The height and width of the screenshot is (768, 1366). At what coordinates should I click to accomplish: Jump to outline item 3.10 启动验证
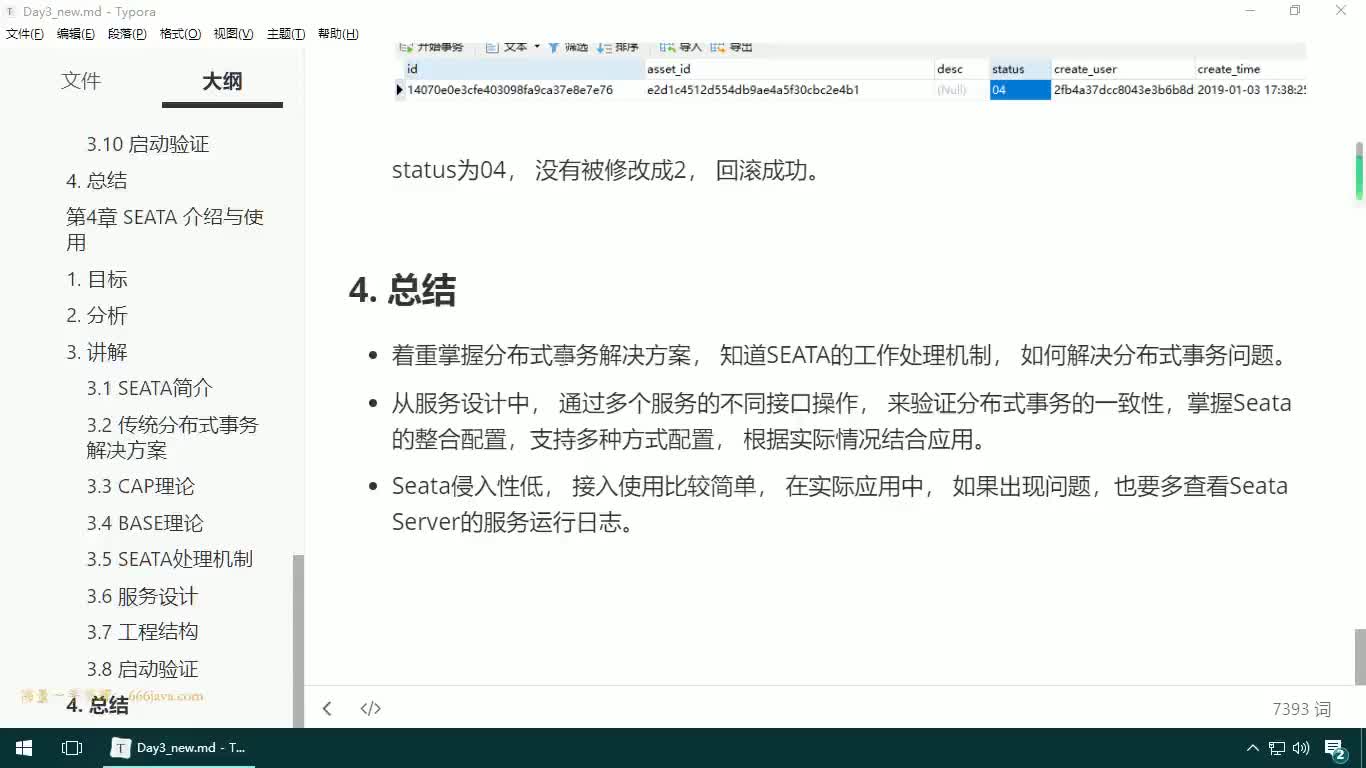click(148, 144)
